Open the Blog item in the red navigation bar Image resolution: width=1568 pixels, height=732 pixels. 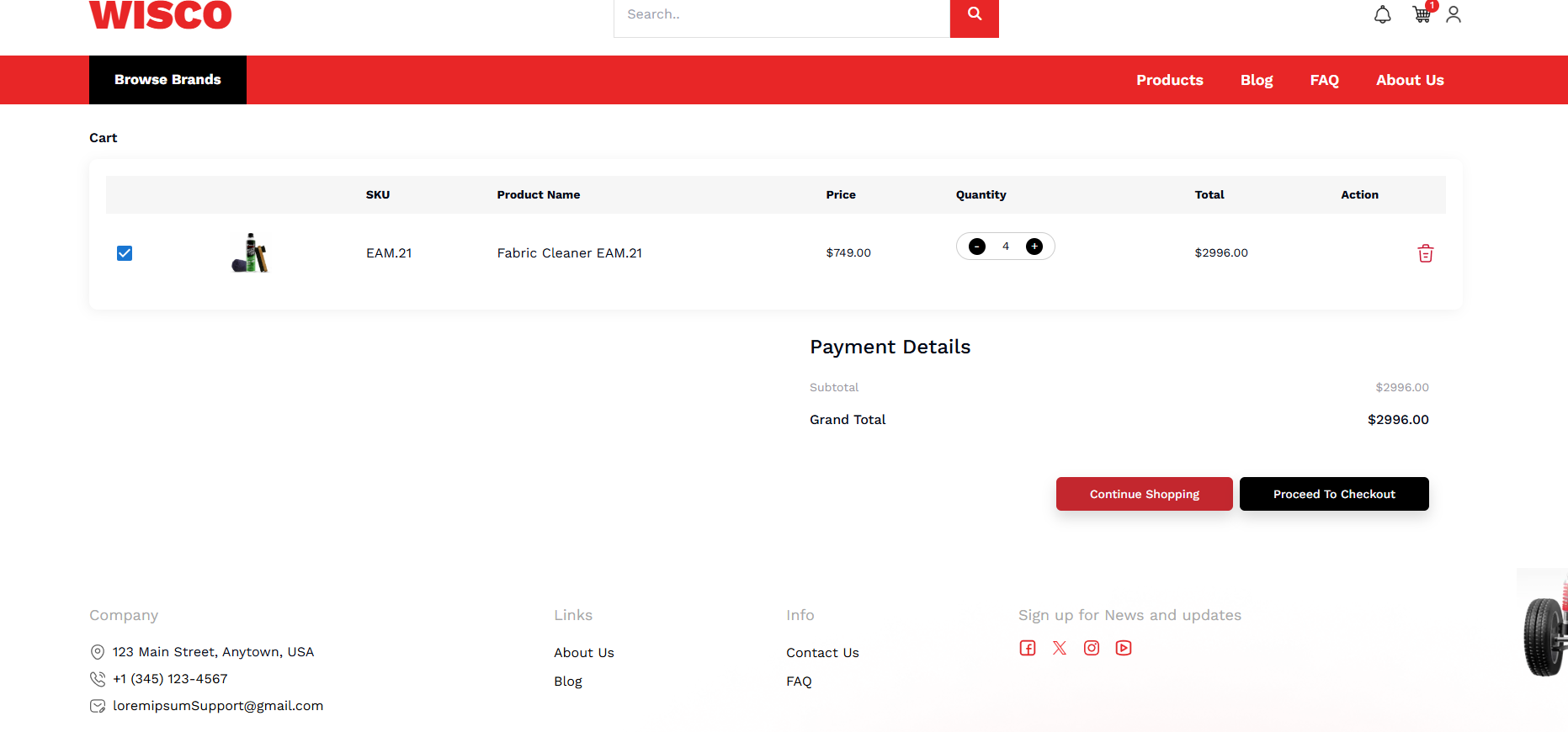[x=1256, y=80]
